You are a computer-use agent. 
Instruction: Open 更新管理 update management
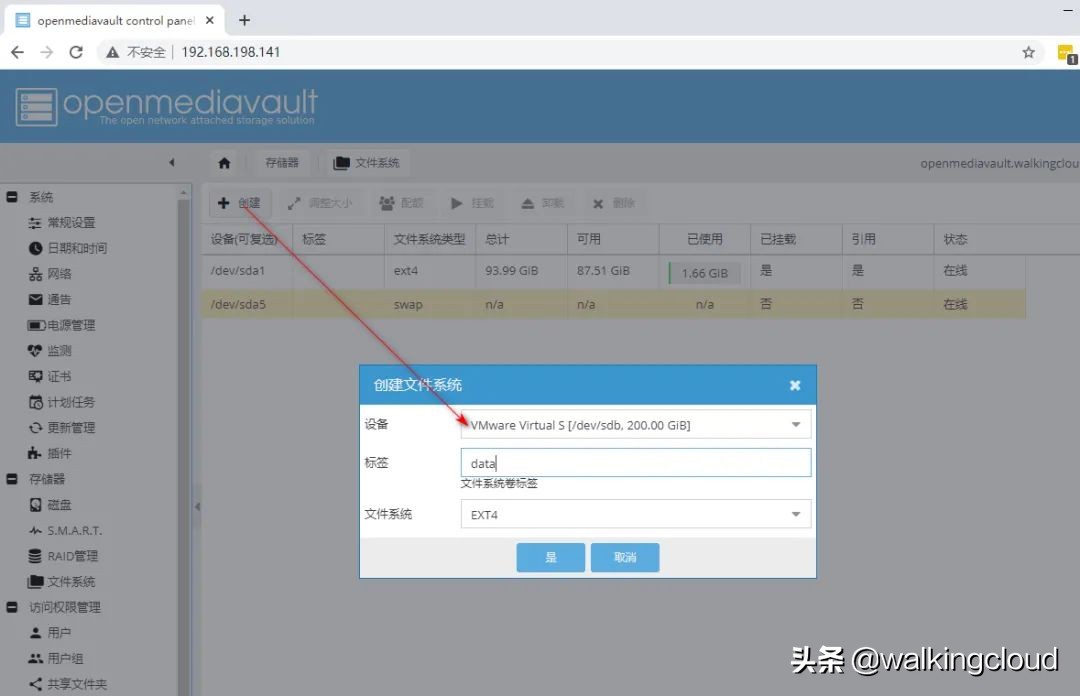tap(62, 428)
